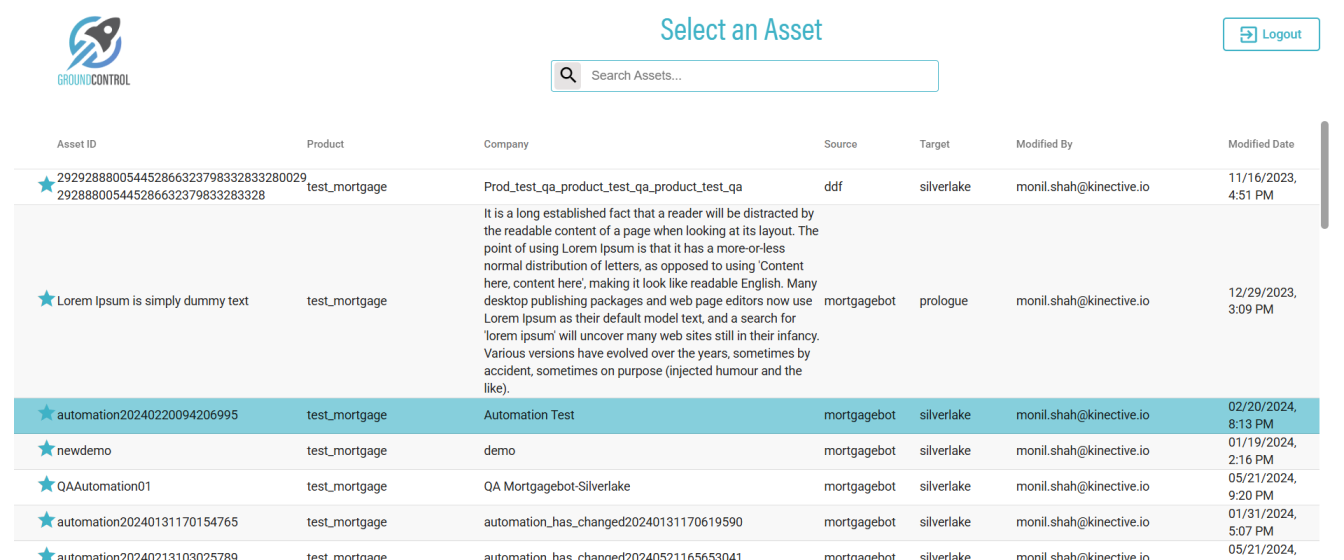1344x560 pixels.
Task: Click the Ground Control rocket logo
Action: (x=94, y=50)
